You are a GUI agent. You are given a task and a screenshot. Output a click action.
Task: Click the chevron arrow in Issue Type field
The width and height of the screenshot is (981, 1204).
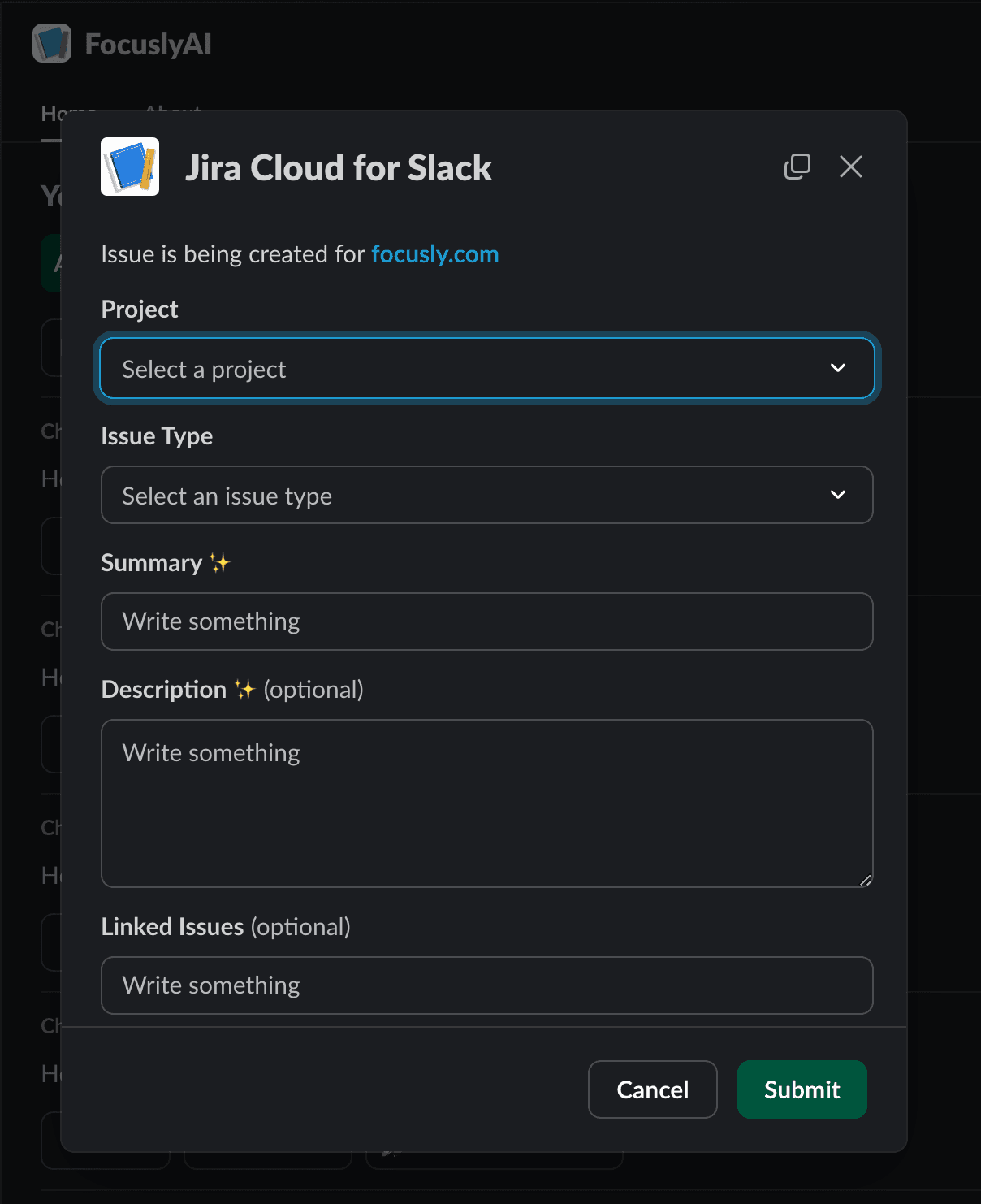click(x=837, y=495)
